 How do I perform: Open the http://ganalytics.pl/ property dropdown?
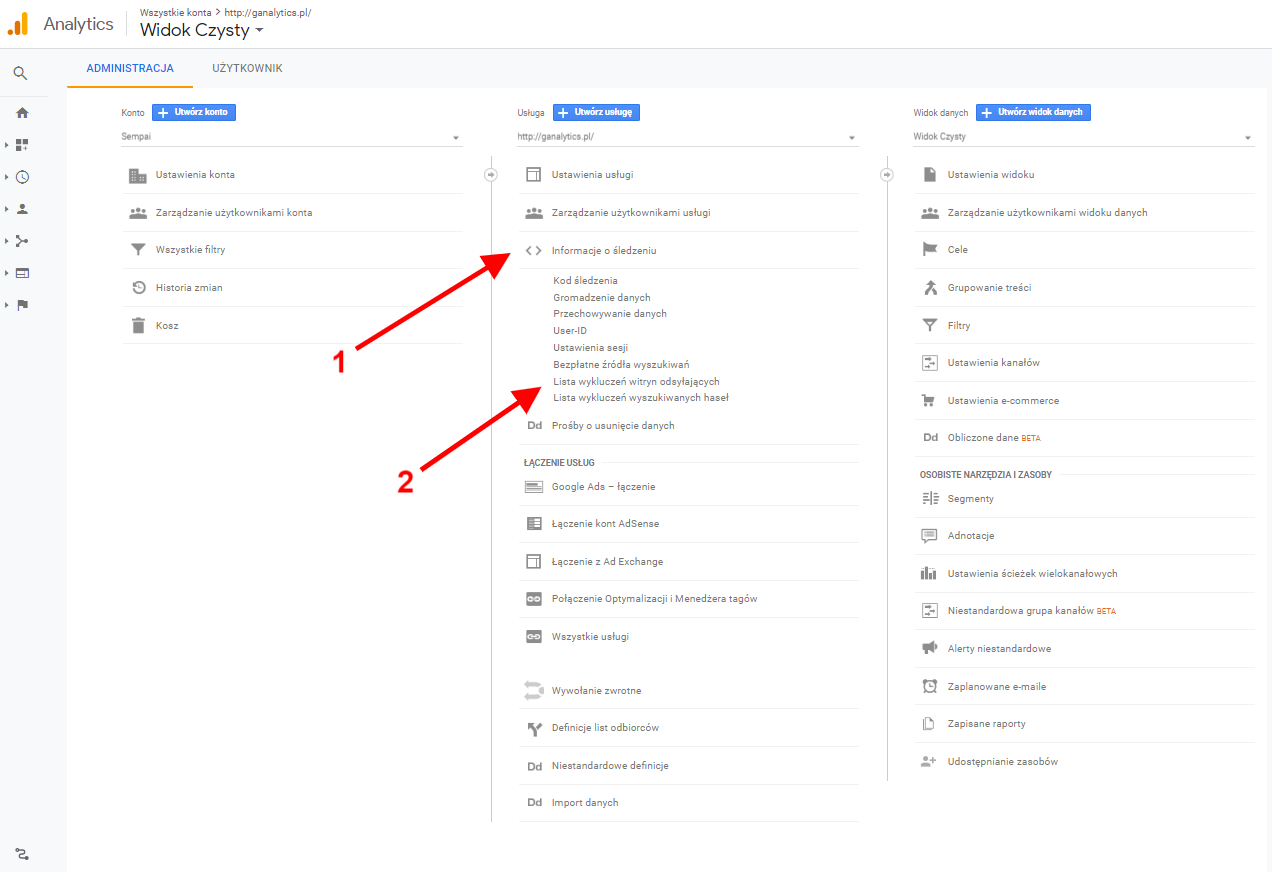click(x=687, y=137)
